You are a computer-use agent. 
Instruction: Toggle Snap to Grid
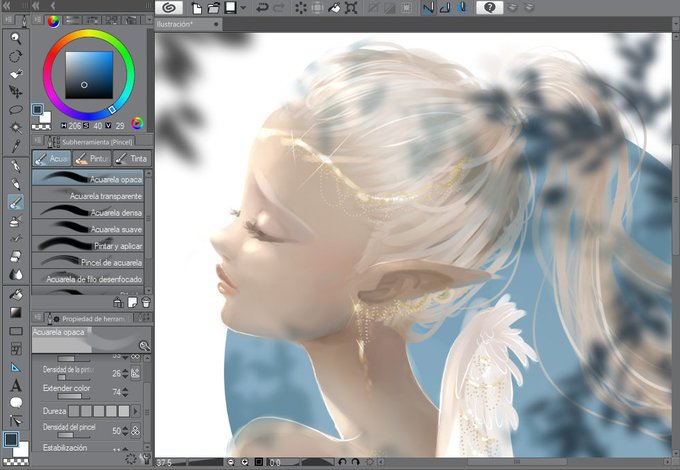pos(461,8)
